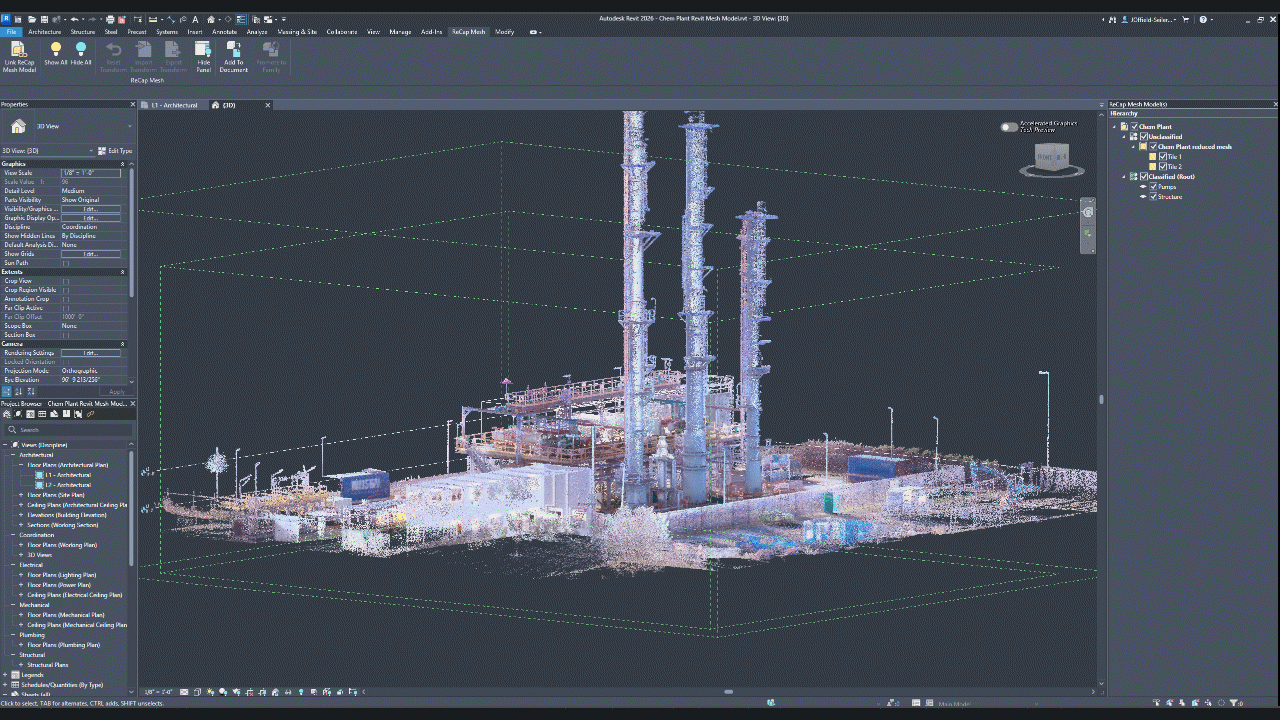Switch to the L1 - Architectural view tab
The image size is (1280, 720).
(174, 105)
